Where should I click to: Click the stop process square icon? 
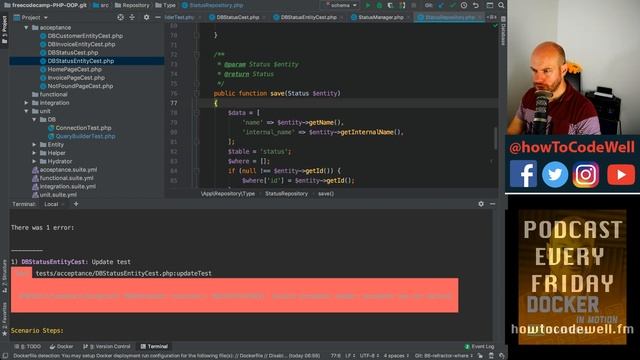point(414,5)
